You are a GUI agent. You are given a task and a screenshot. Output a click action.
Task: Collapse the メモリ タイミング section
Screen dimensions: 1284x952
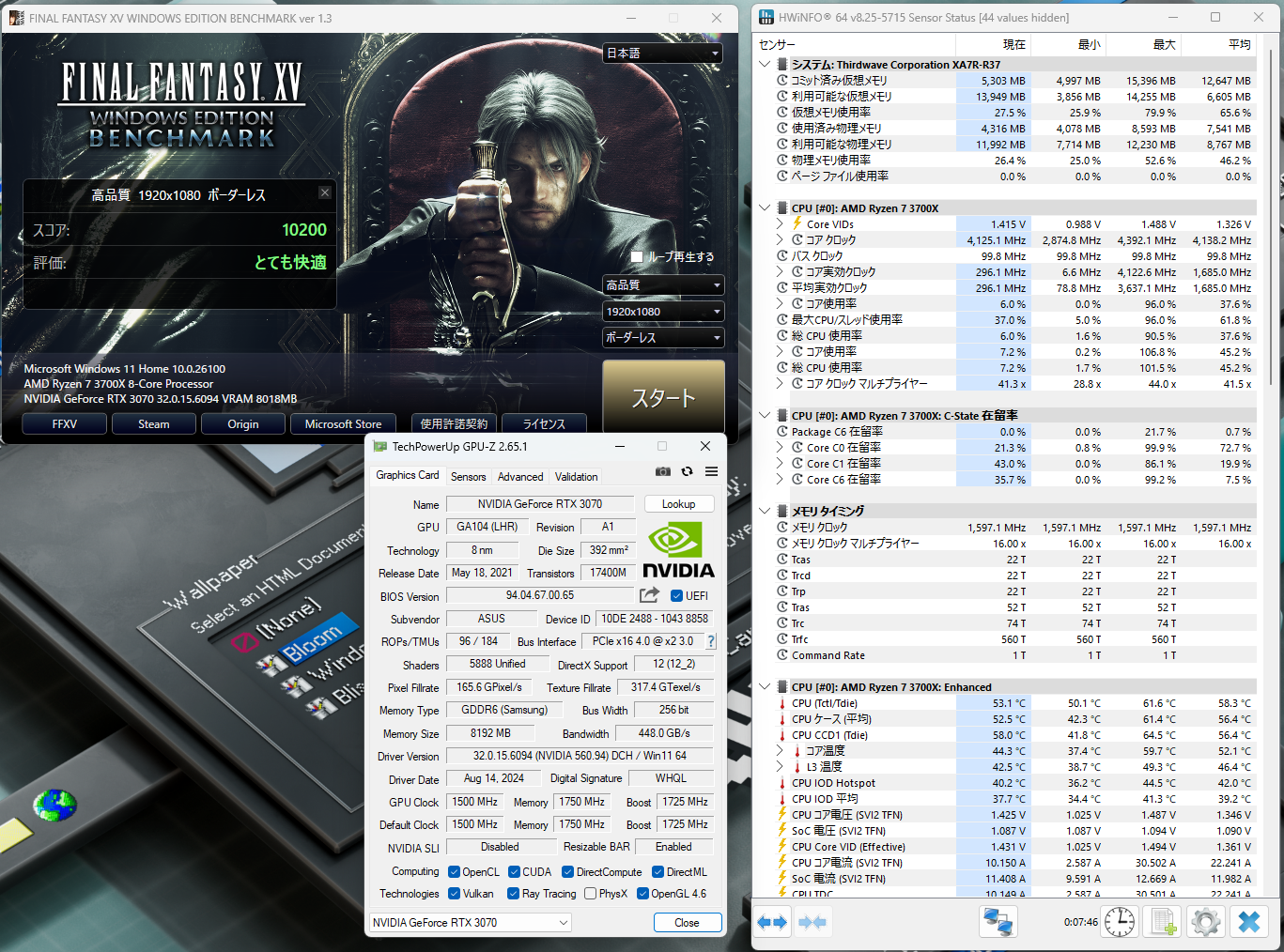point(765,511)
